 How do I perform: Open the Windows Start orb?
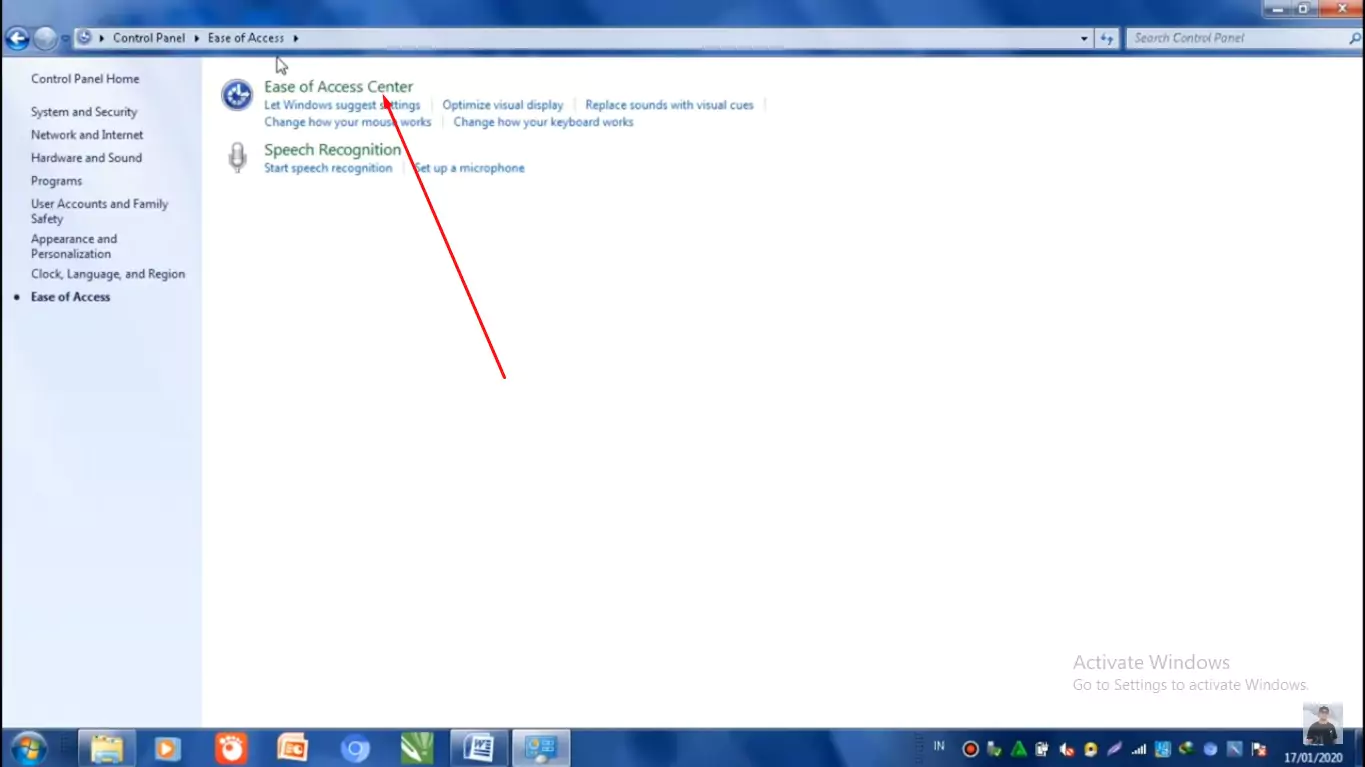click(27, 748)
